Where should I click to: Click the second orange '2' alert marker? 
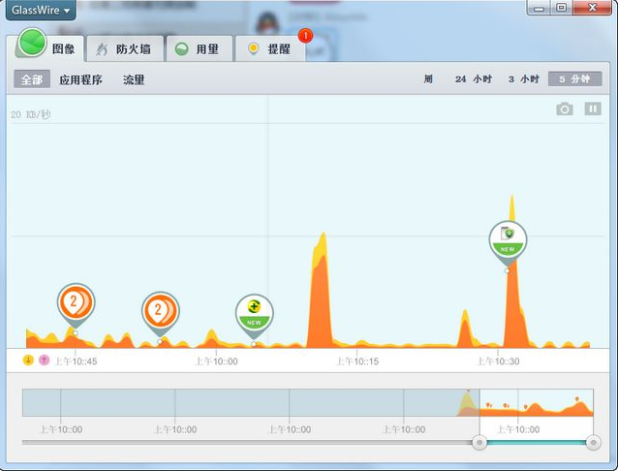pyautogui.click(x=160, y=313)
